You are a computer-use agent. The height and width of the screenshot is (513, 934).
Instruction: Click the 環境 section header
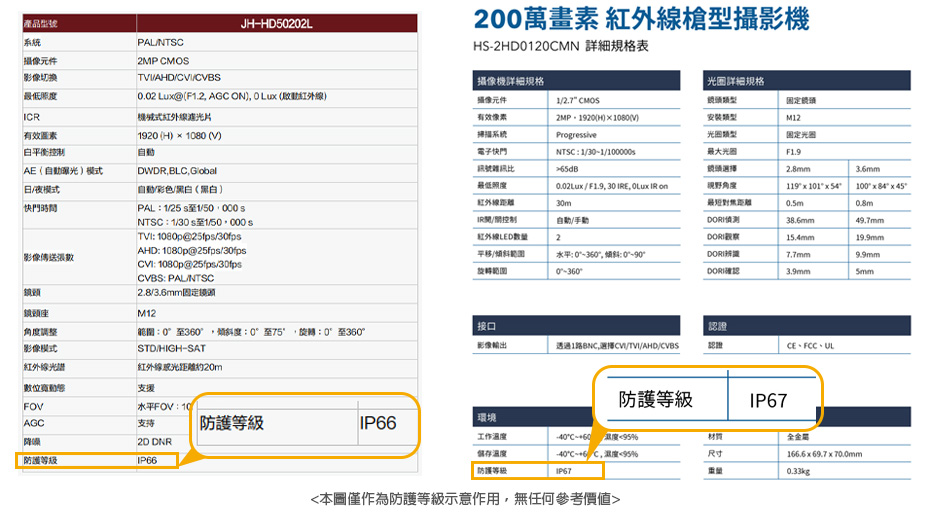pyautogui.click(x=533, y=417)
